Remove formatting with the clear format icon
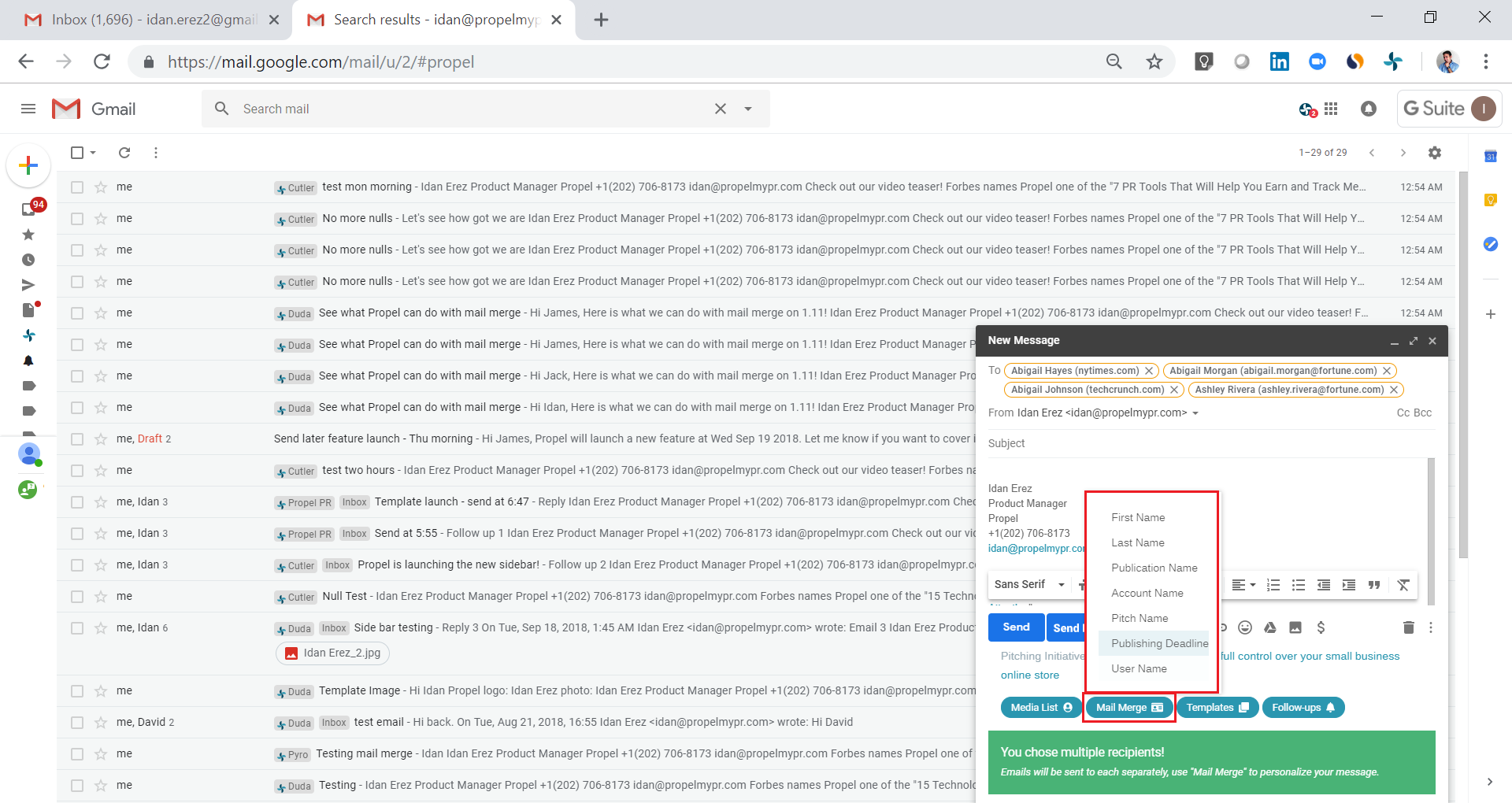This screenshot has width=1512, height=803. pyautogui.click(x=1403, y=585)
